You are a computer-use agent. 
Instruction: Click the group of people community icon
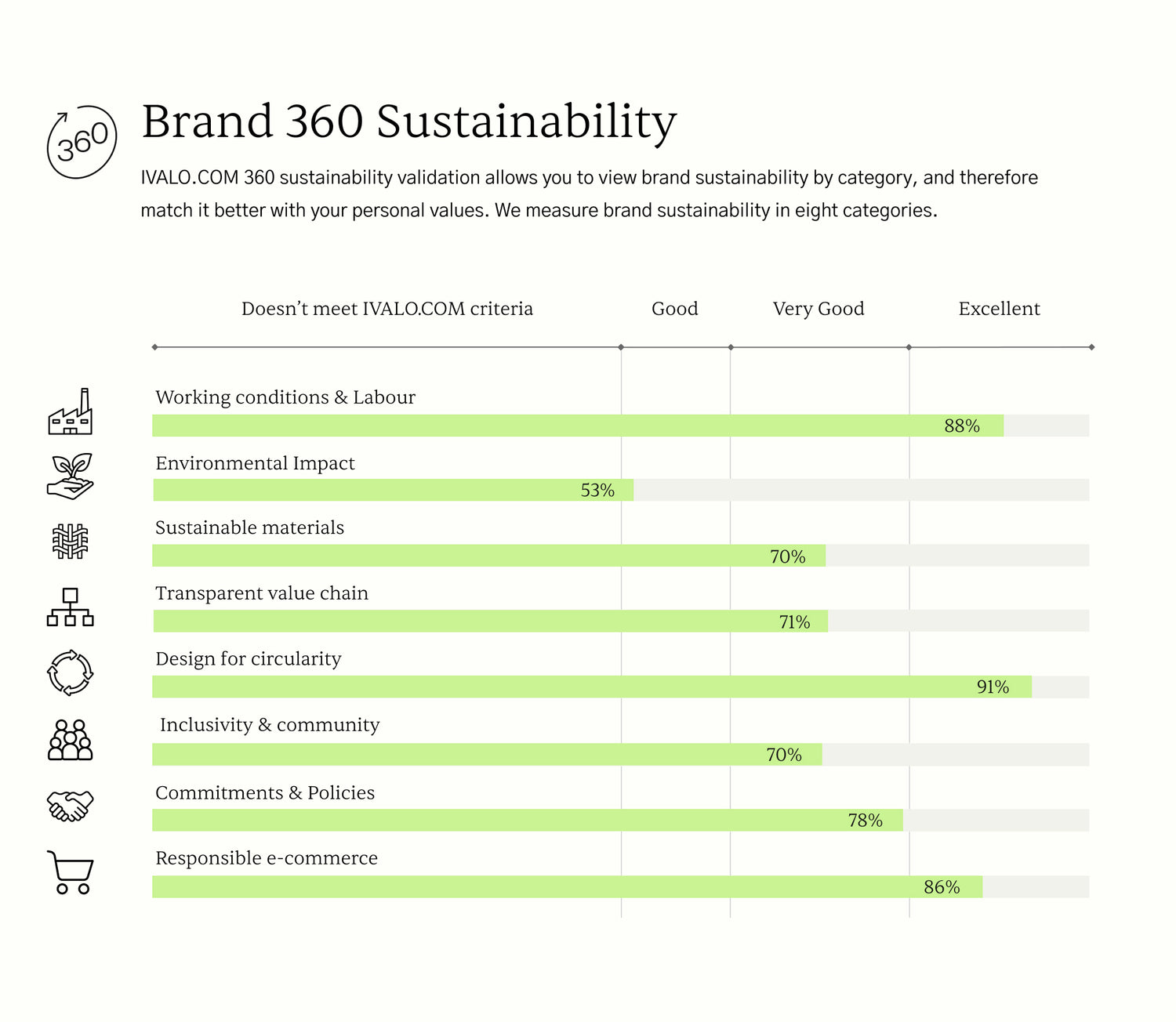71,740
